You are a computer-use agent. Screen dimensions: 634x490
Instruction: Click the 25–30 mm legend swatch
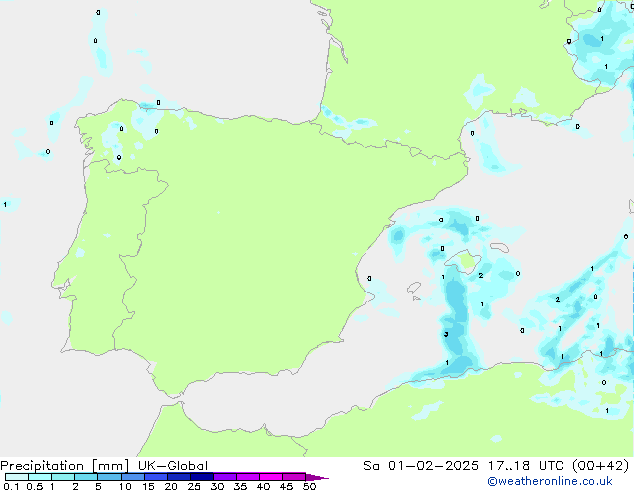[x=201, y=477]
